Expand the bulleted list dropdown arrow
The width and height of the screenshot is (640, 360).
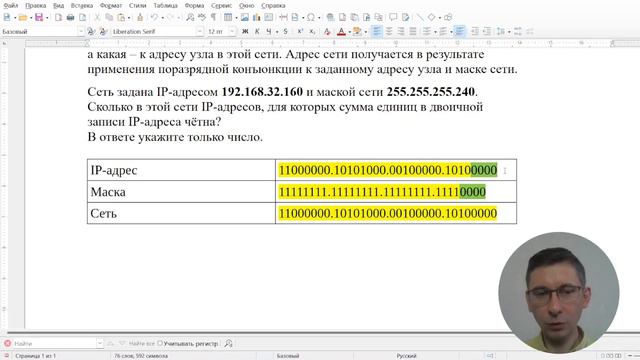tap(435, 32)
